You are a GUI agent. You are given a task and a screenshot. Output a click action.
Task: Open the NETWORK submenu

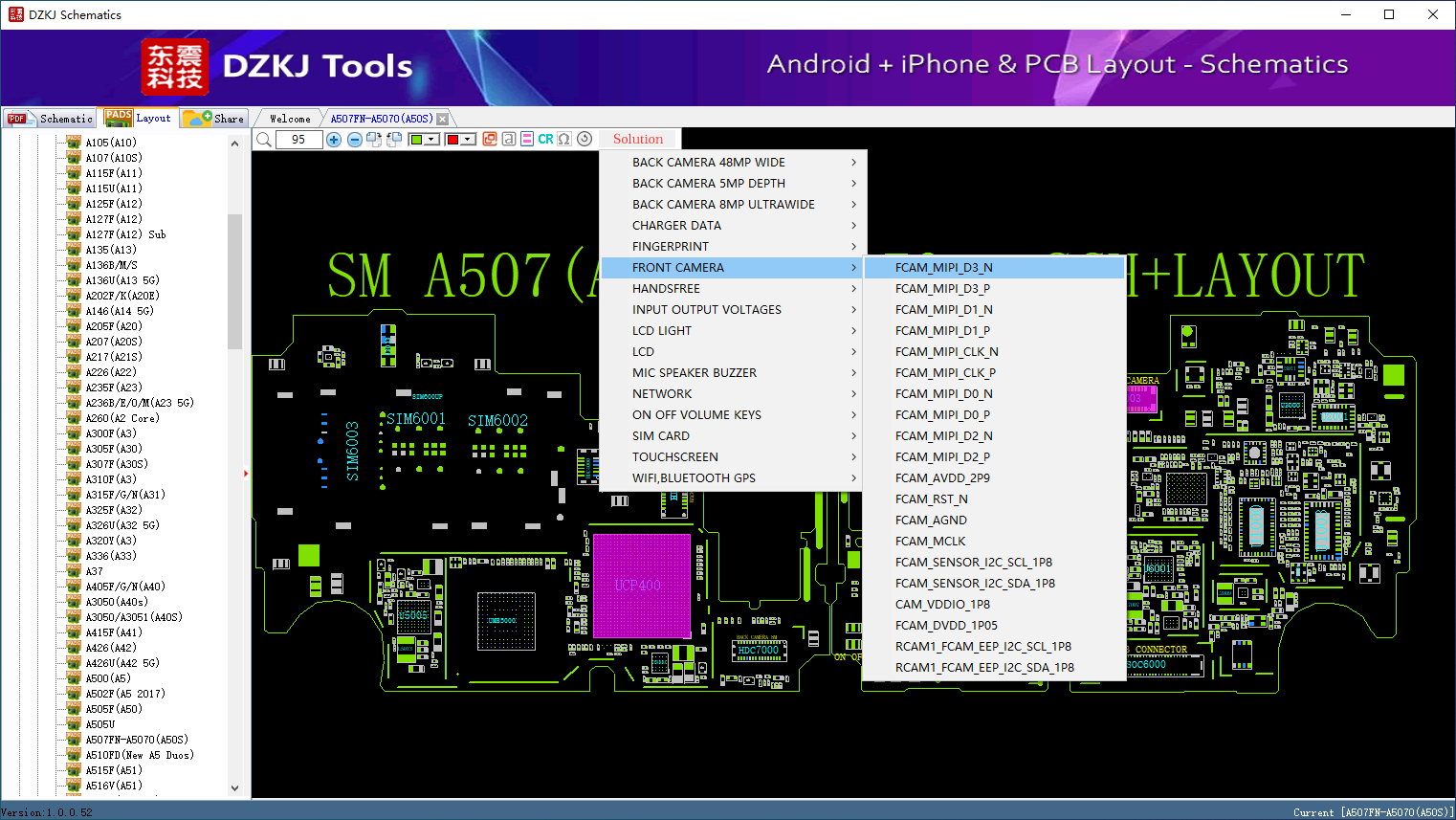(734, 394)
